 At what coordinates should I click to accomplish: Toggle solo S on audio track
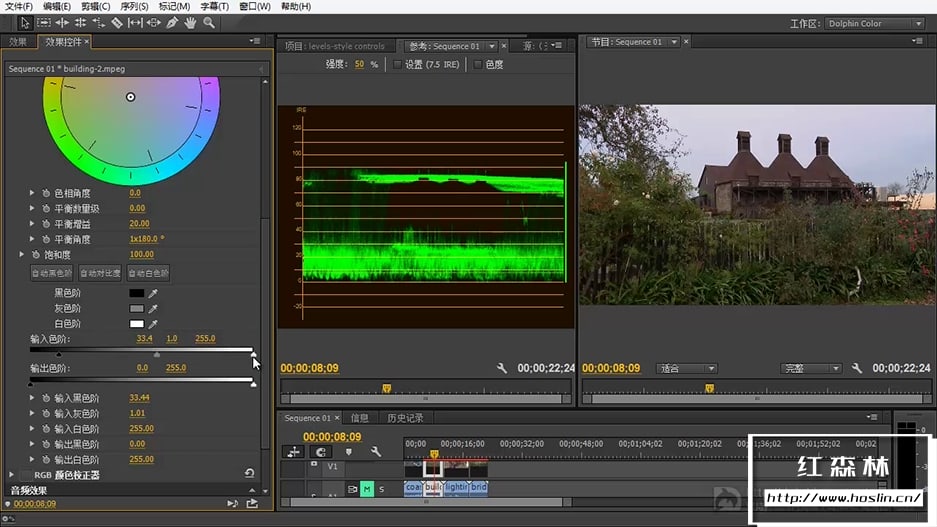382,489
